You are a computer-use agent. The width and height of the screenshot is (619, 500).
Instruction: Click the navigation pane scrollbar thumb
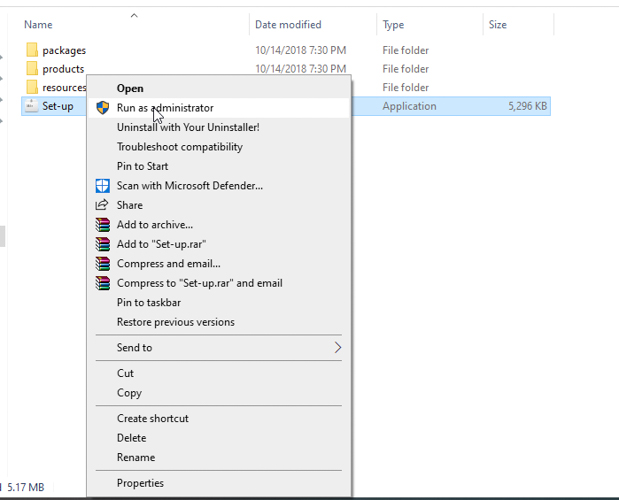2,236
